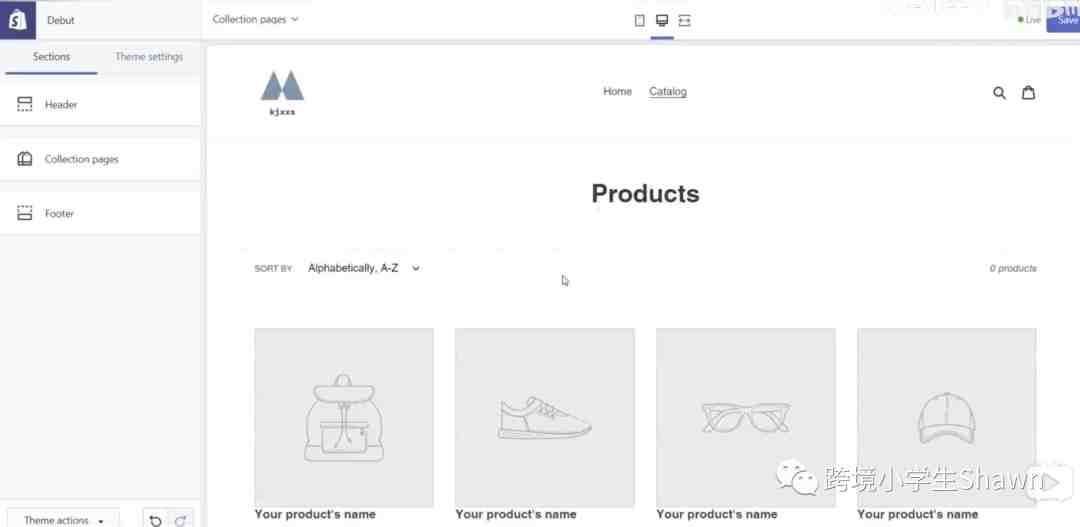The width and height of the screenshot is (1080, 527).
Task: Click the Save button
Action: [1065, 18]
